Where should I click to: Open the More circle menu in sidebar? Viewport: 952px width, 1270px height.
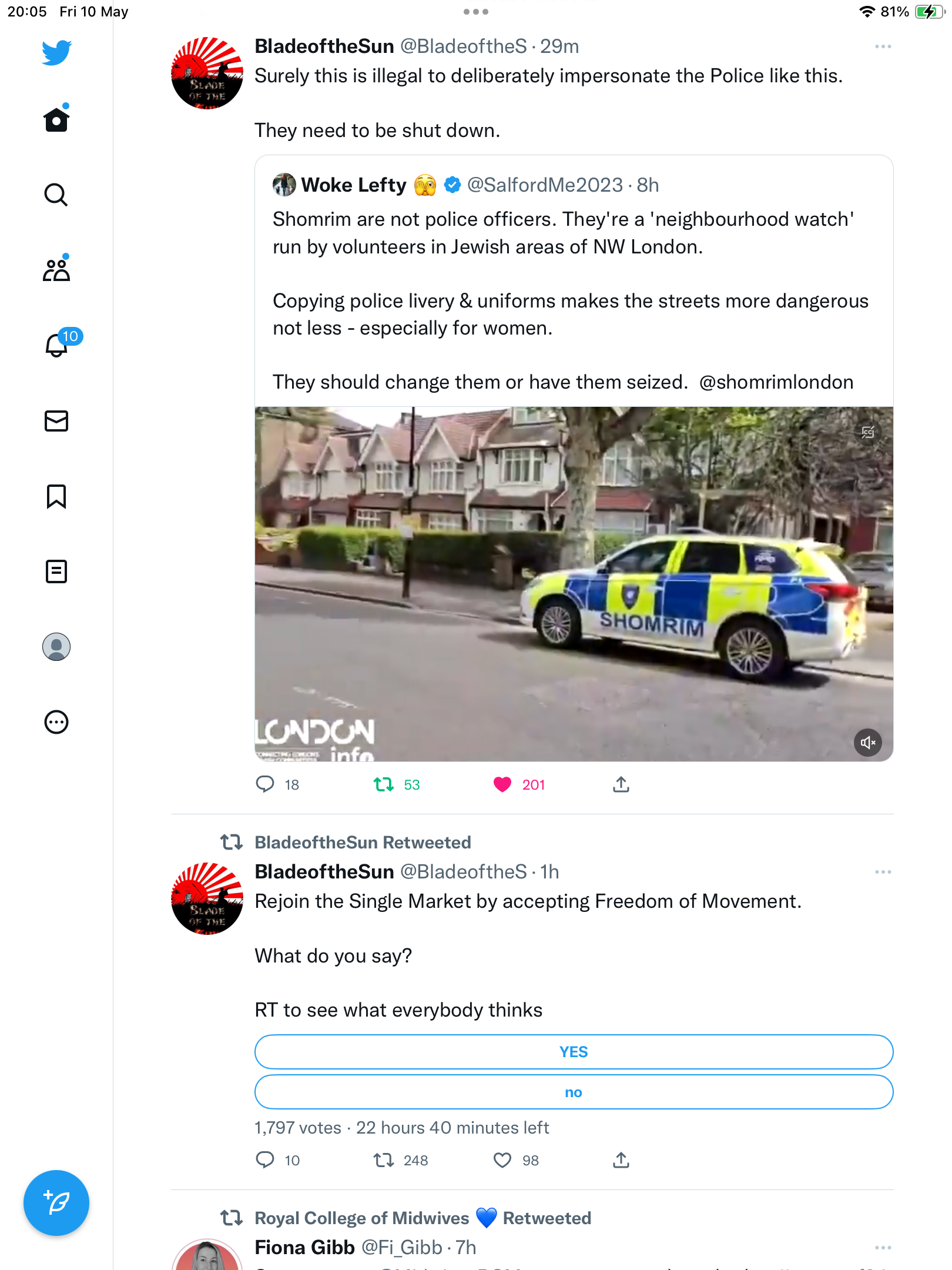point(56,722)
